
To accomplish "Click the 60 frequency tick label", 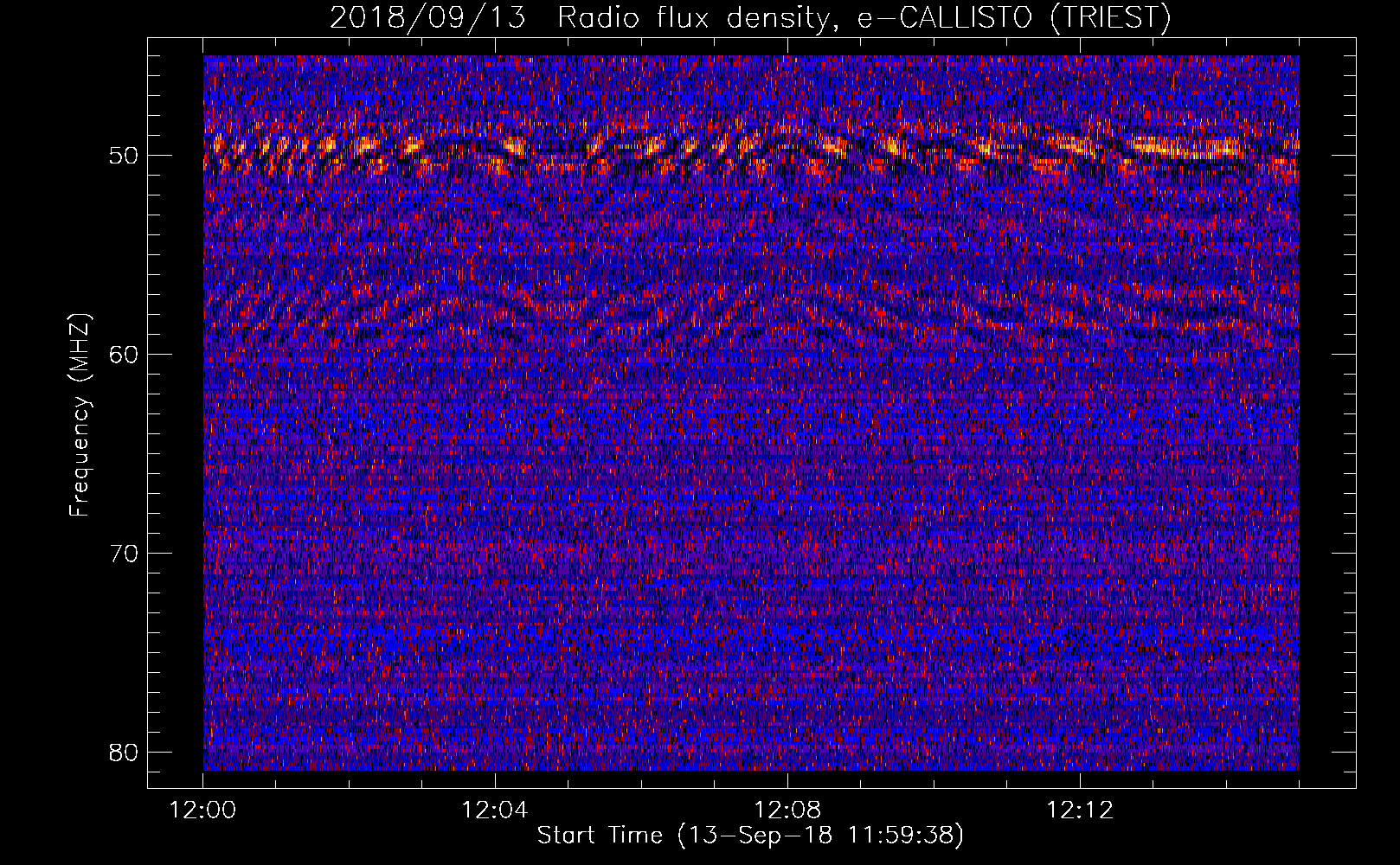I will (125, 355).
